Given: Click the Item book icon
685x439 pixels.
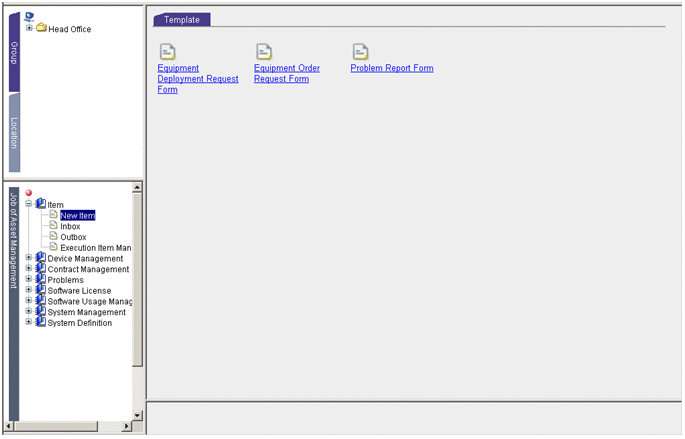Looking at the screenshot, I should tap(41, 204).
